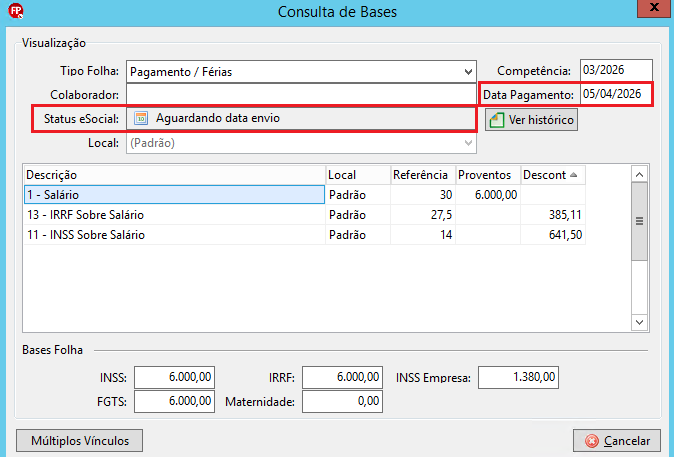This screenshot has width=674, height=457.
Task: Click the IRRF base field 6.000,00
Action: click(342, 377)
